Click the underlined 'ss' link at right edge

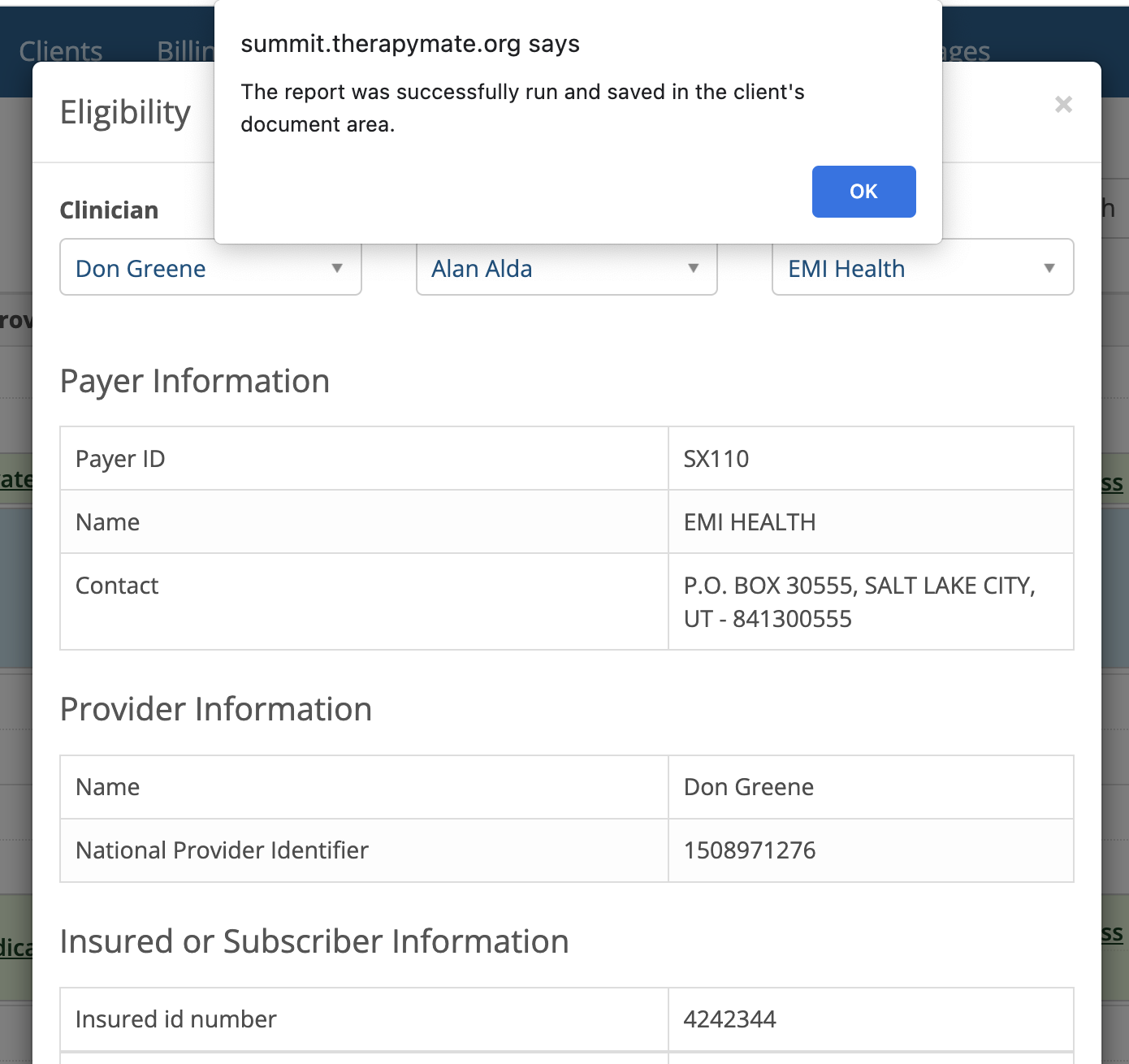pos(1113,482)
